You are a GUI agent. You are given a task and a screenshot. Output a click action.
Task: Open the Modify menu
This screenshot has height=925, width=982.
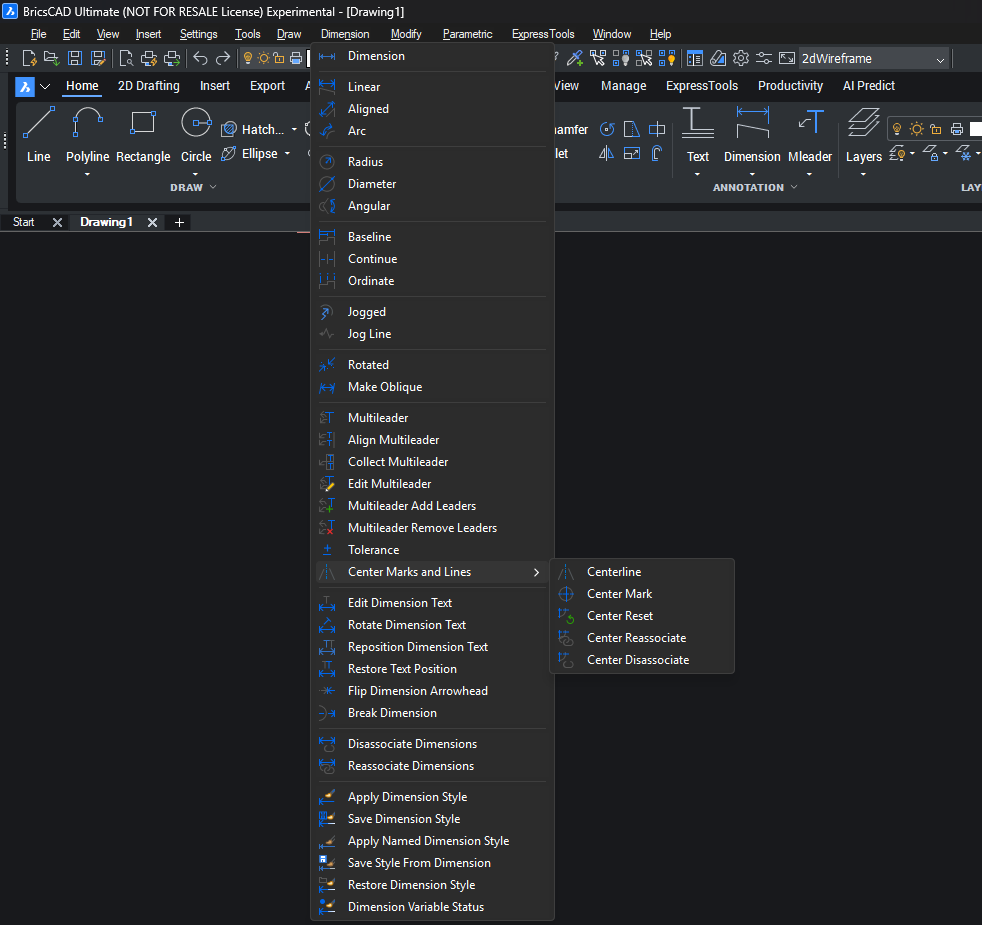[406, 34]
